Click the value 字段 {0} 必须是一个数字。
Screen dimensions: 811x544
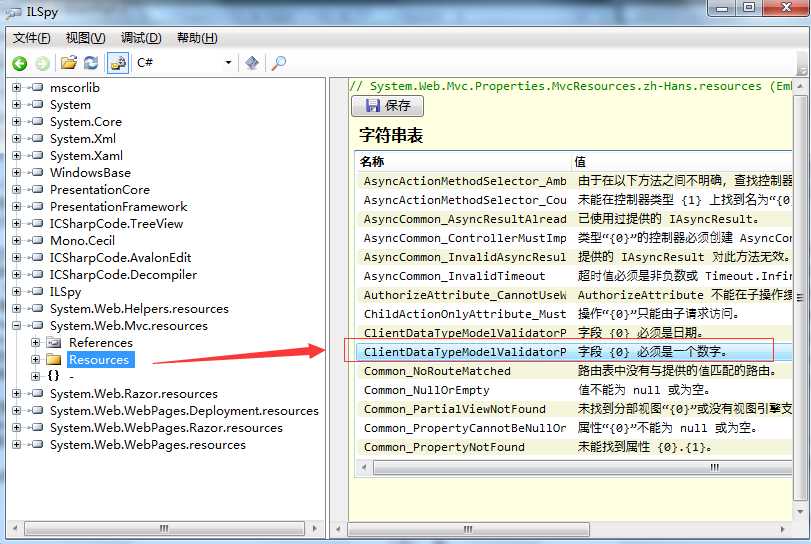(x=653, y=352)
